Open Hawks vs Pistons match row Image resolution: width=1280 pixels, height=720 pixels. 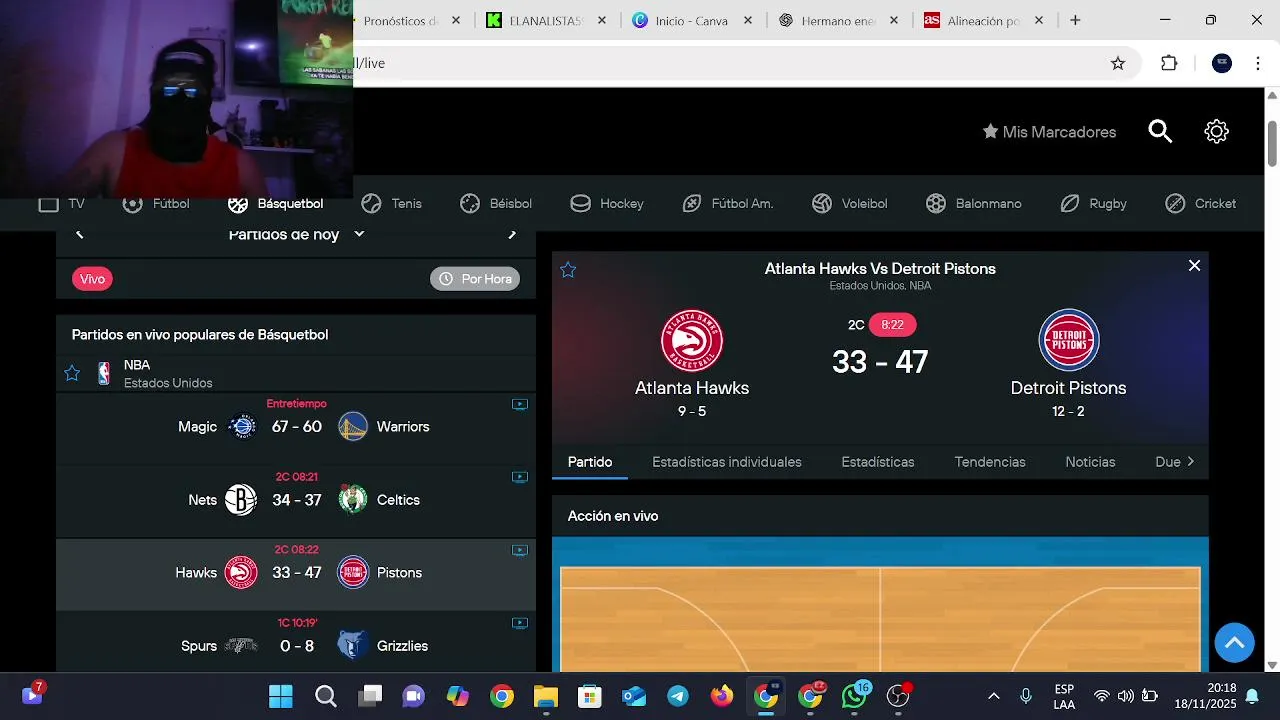296,574
